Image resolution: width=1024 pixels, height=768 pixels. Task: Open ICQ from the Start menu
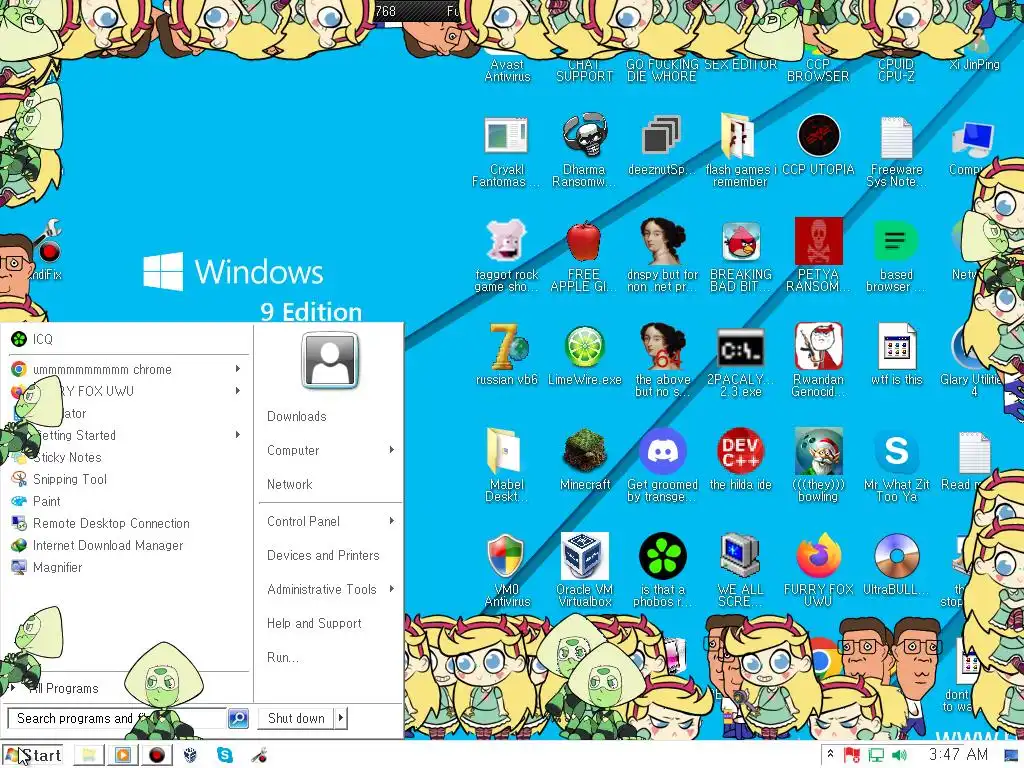tap(129, 339)
